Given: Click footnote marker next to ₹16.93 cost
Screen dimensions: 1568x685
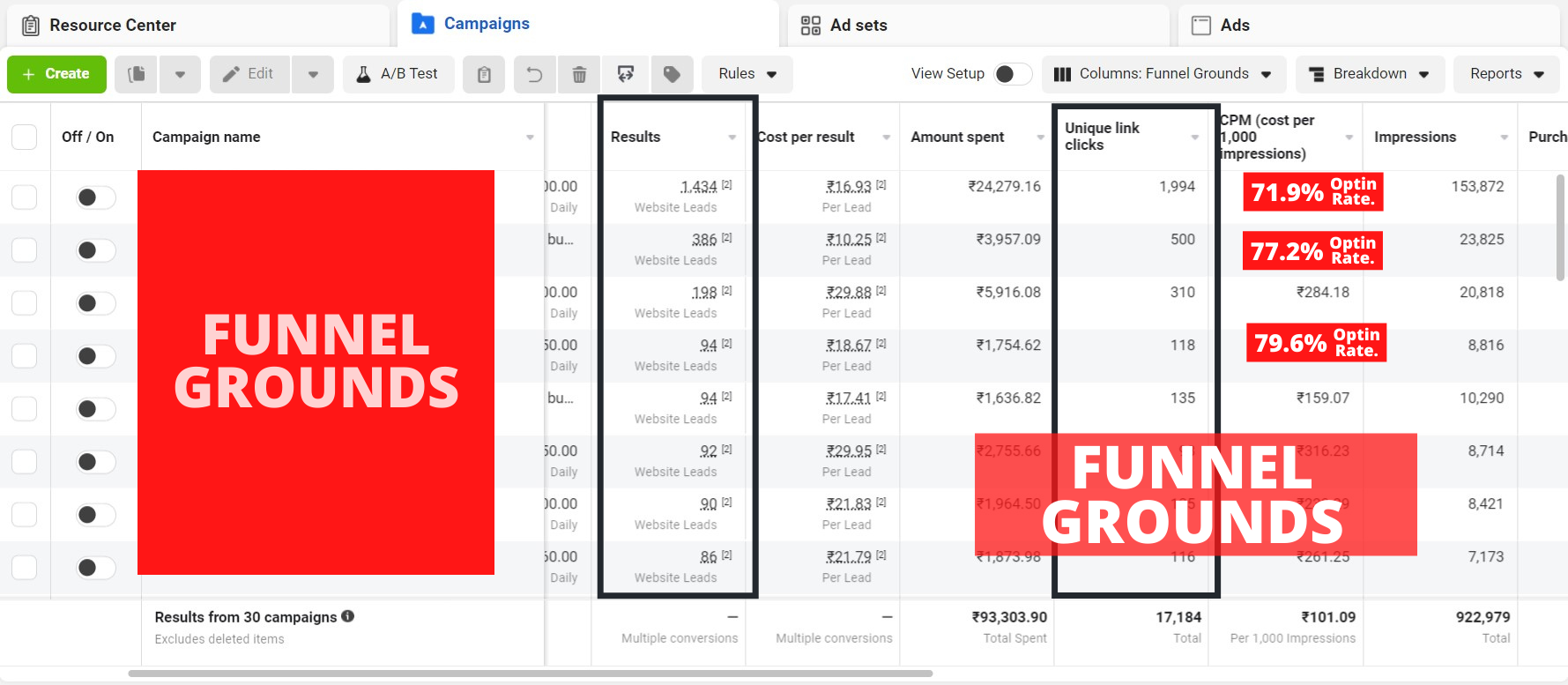Looking at the screenshot, I should click(x=881, y=185).
